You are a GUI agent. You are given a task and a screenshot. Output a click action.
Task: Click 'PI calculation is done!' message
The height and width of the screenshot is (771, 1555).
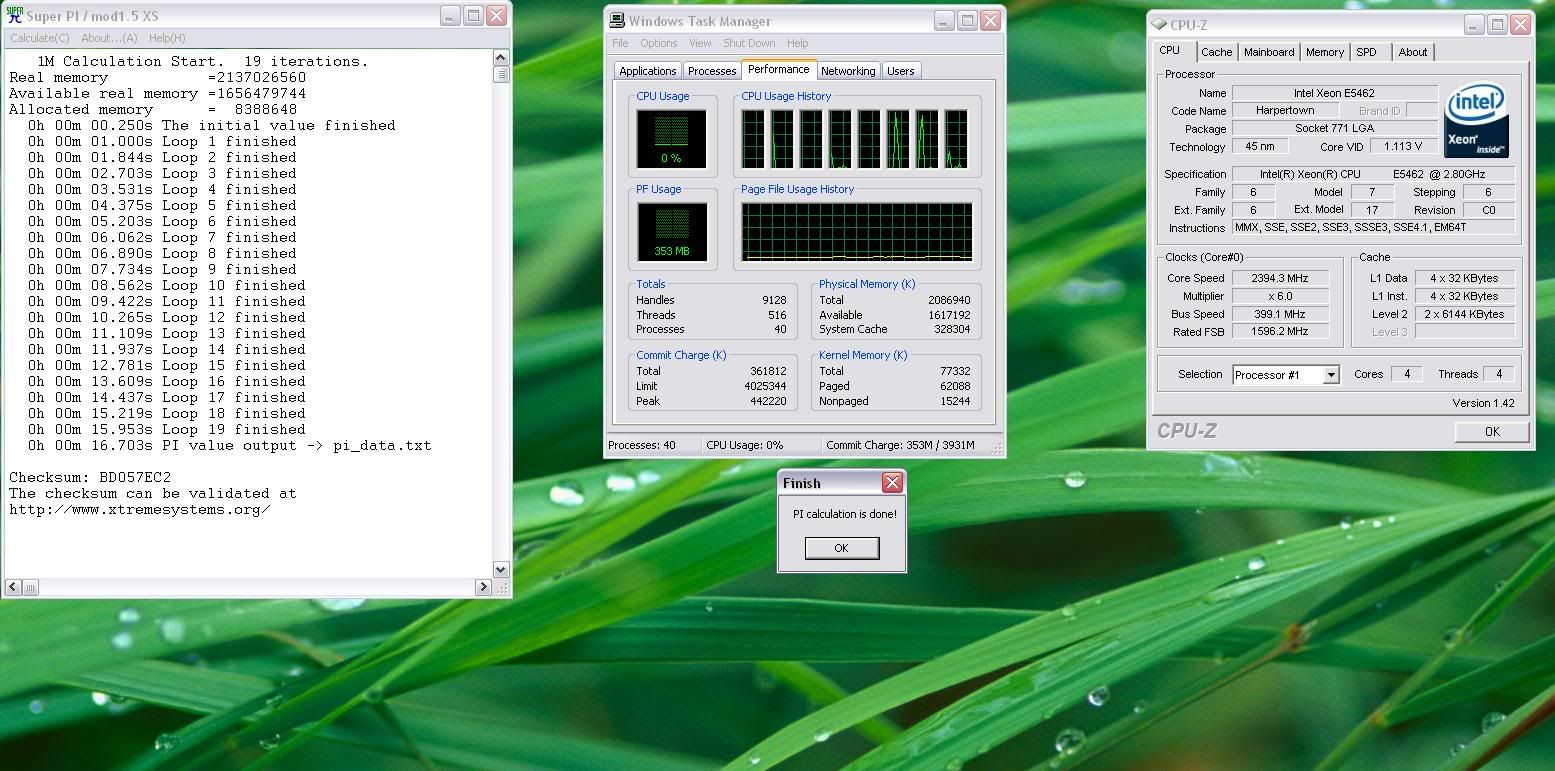845,514
